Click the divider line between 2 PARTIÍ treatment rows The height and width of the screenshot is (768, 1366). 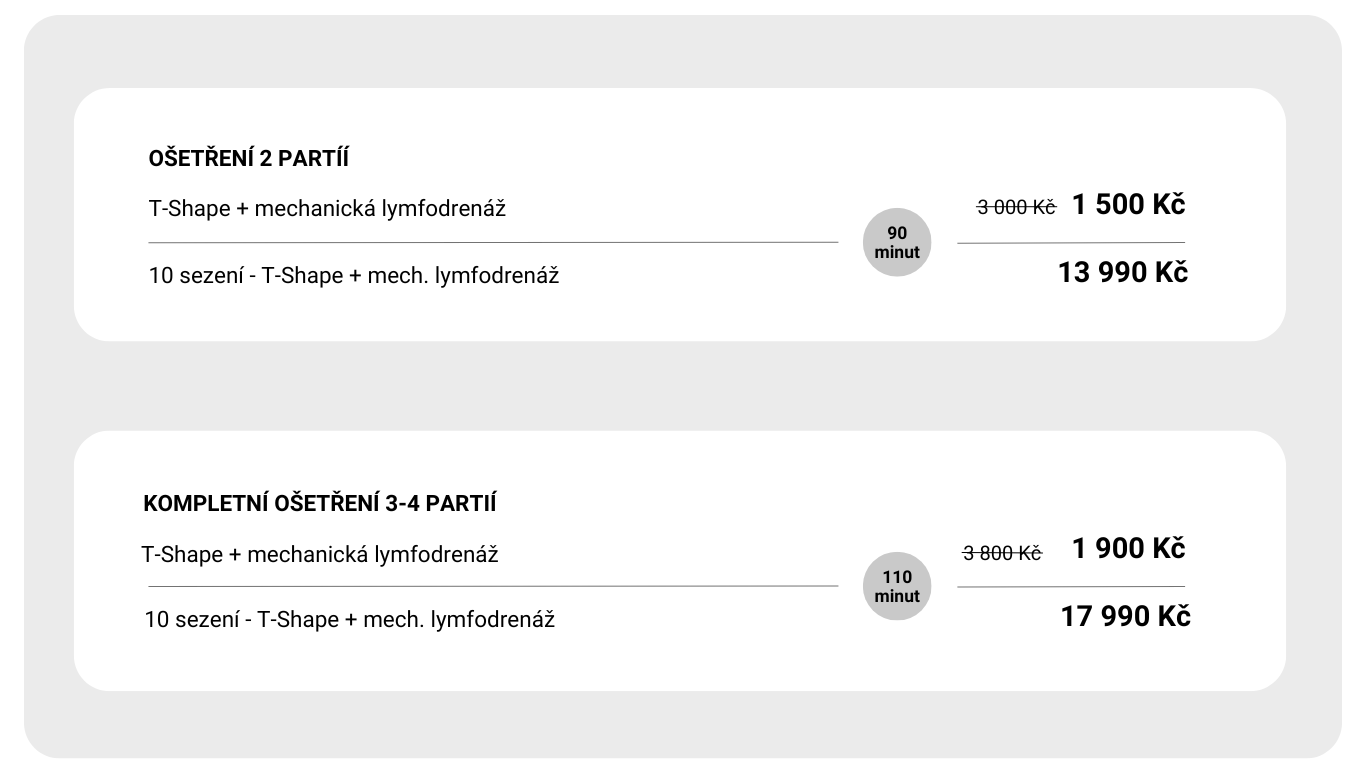point(493,242)
